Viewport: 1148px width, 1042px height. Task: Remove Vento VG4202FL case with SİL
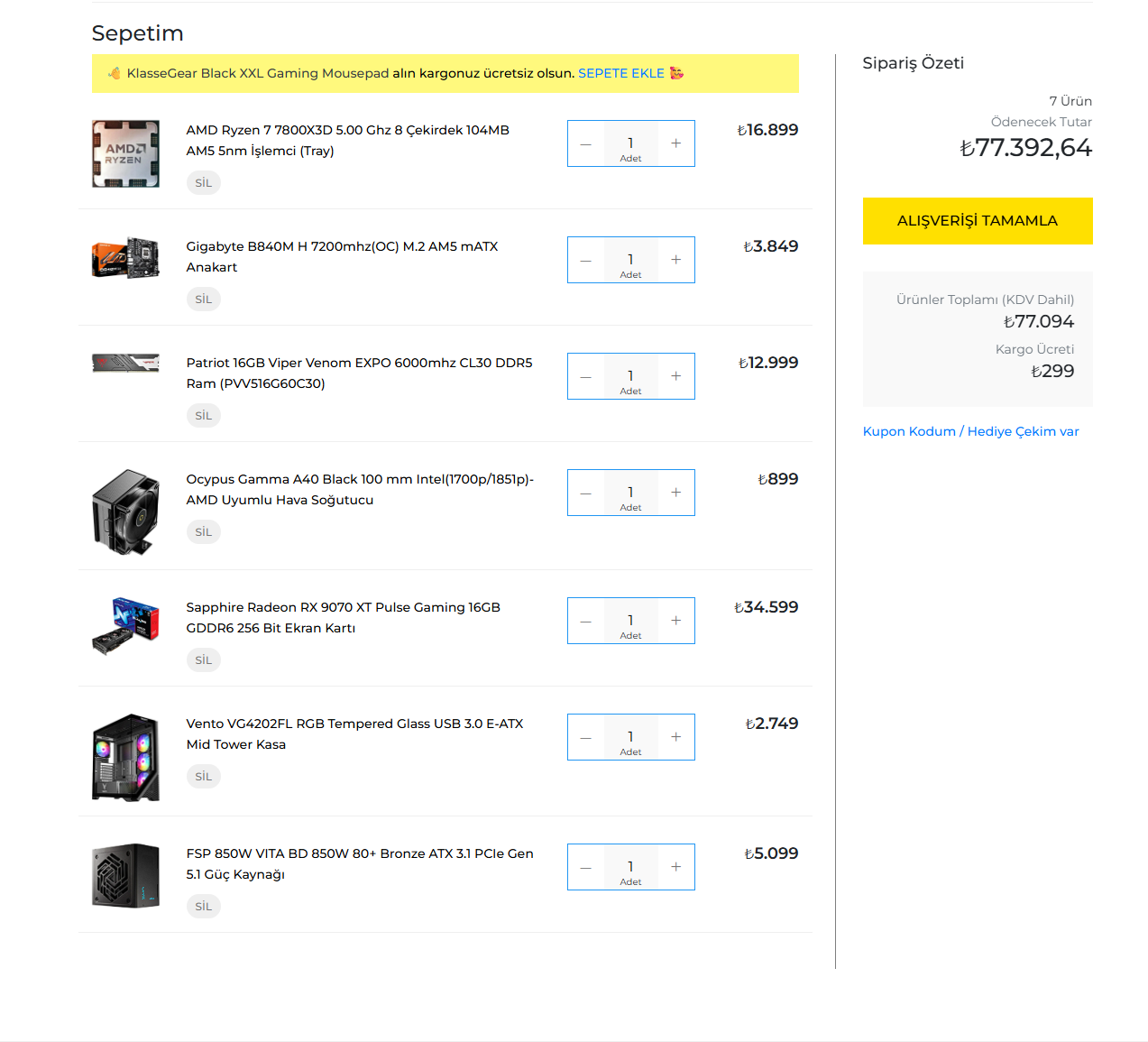204,777
